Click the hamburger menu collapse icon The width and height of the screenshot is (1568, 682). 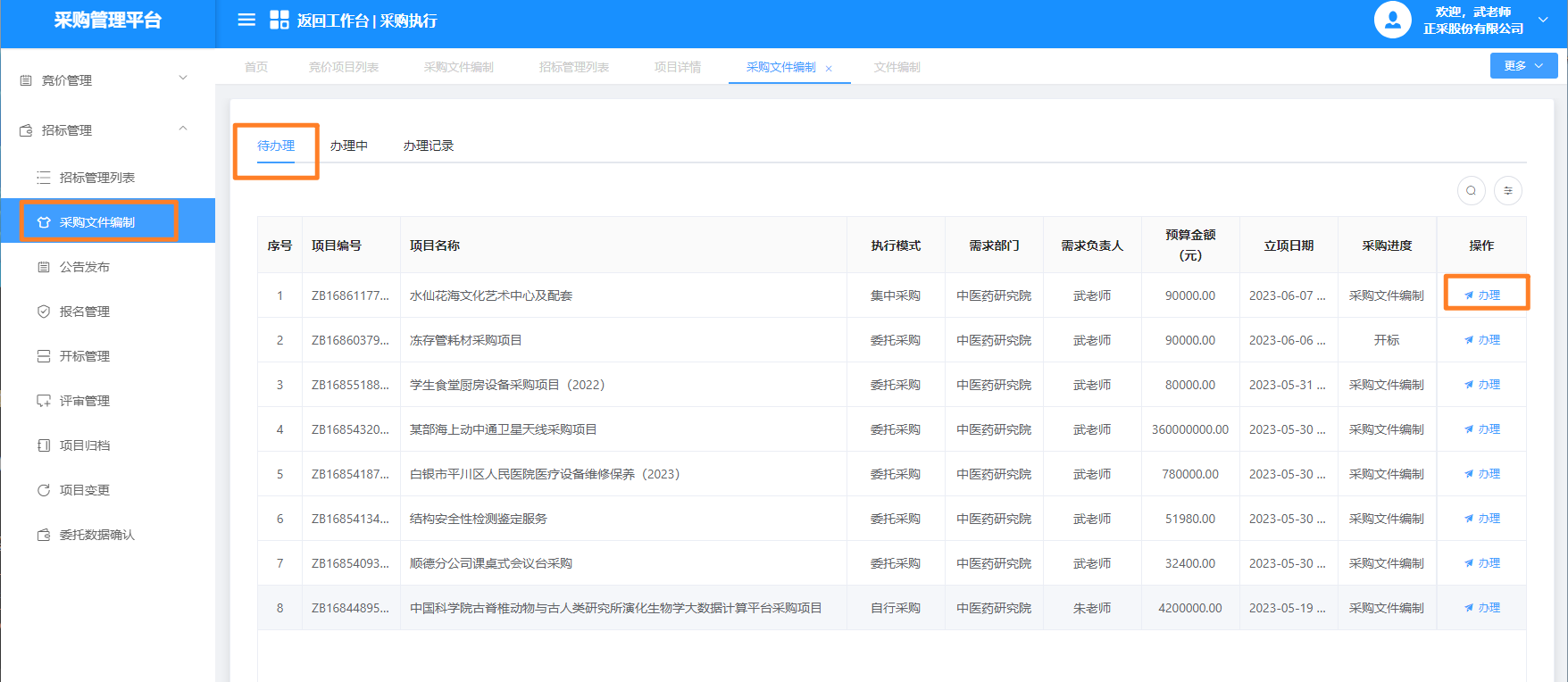tap(246, 20)
